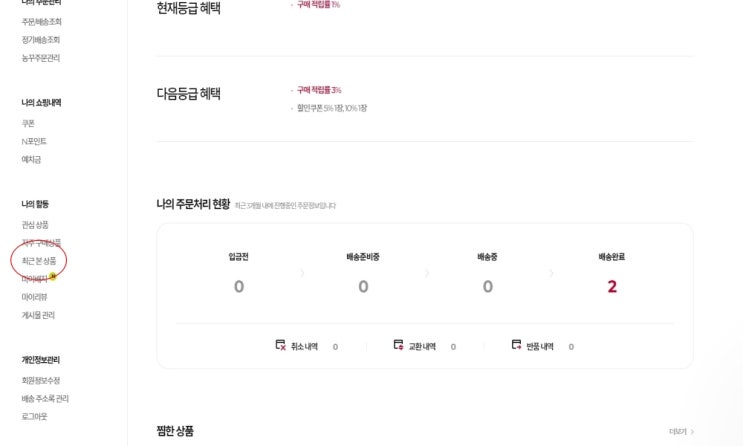
Task: Click the 반품 내역 return icon
Action: pyautogui.click(x=516, y=345)
